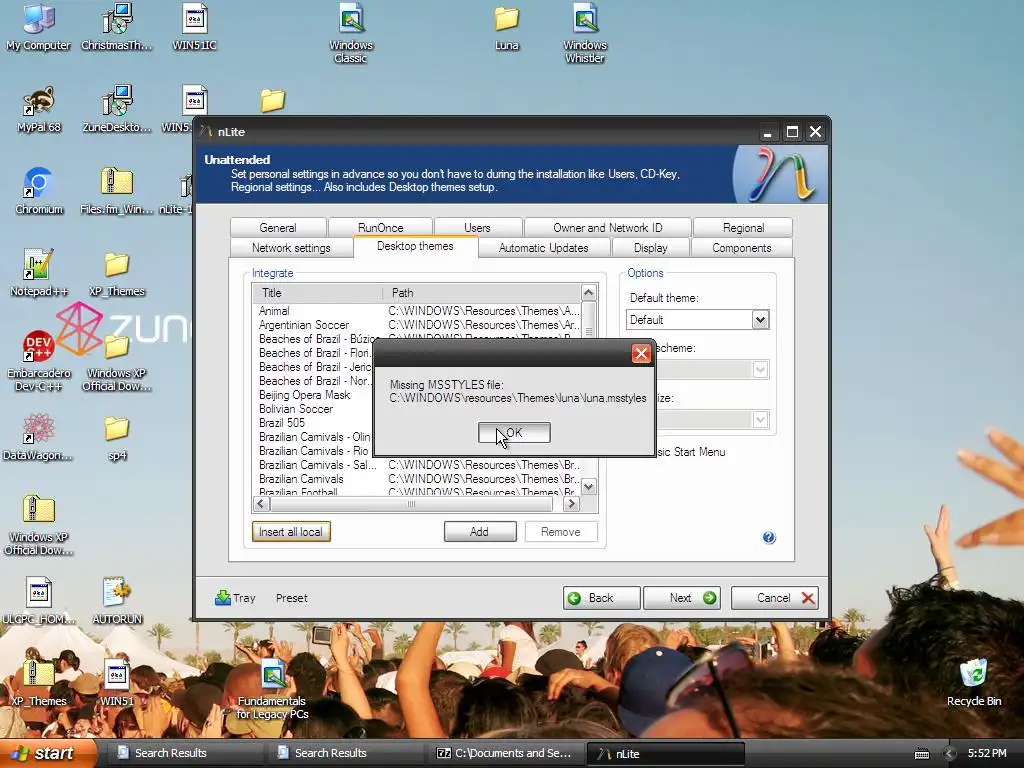Close the Missing MSSTYLES error dialog
1024x768 pixels.
click(x=641, y=353)
